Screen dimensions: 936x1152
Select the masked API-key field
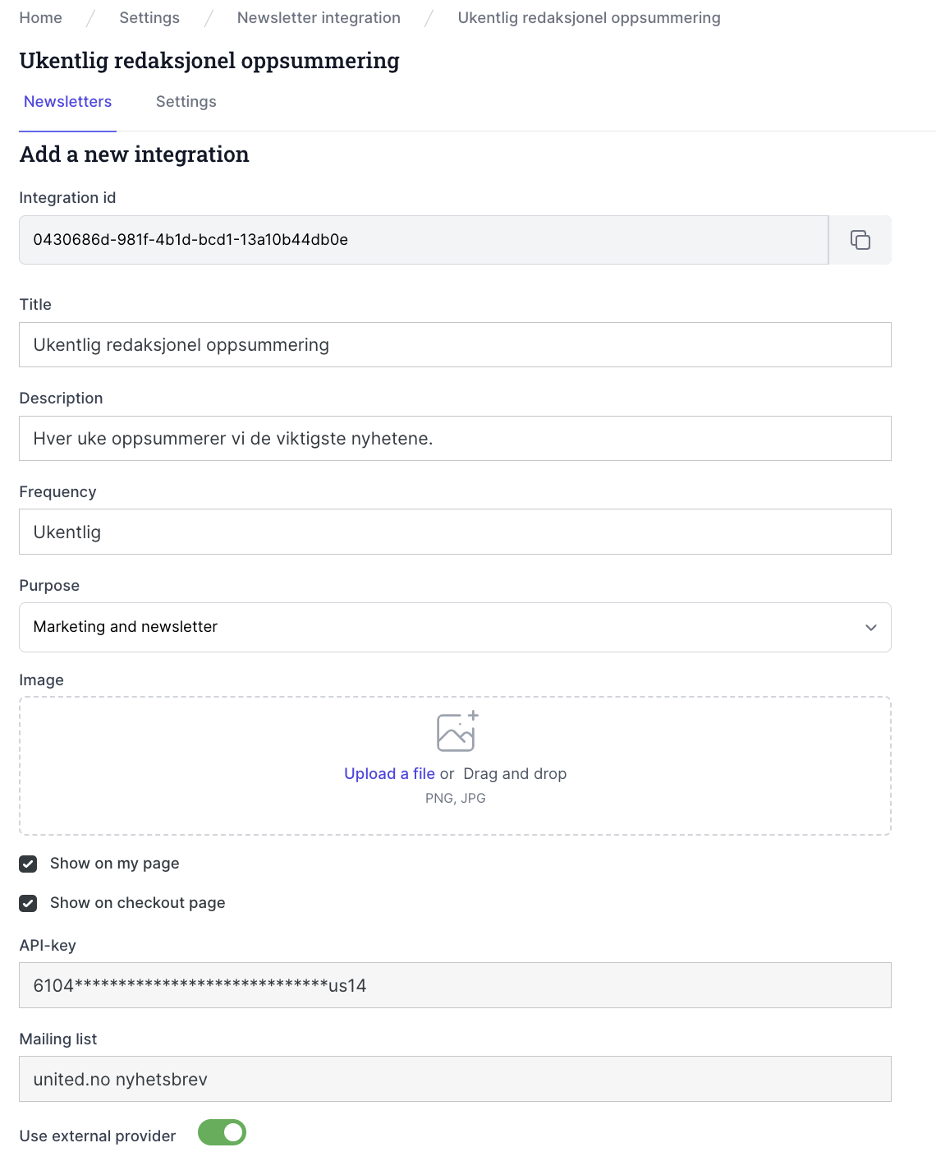(455, 985)
